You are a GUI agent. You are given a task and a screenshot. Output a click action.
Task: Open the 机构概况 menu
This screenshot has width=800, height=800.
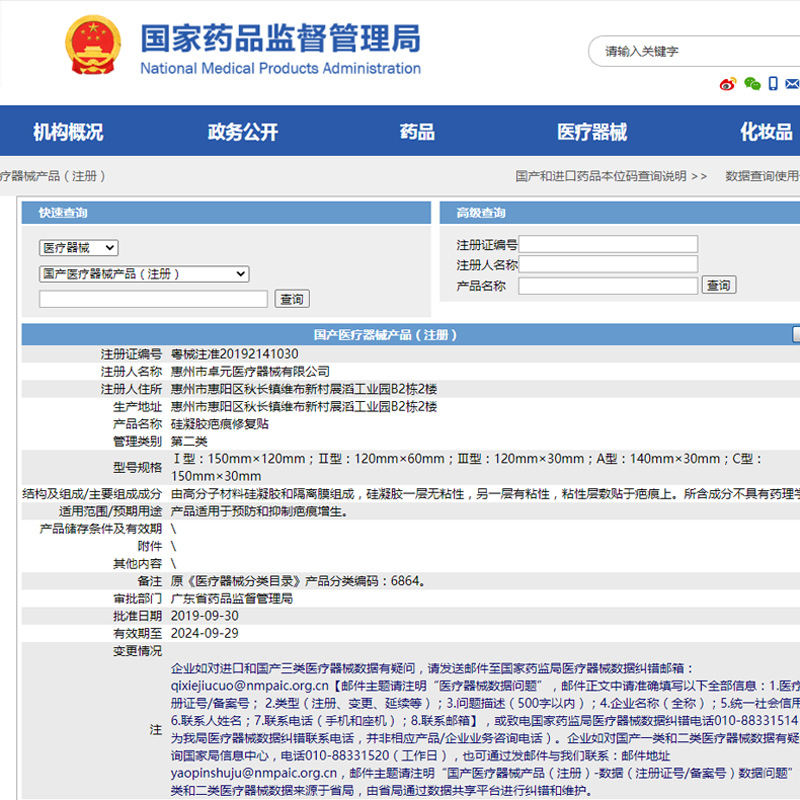point(68,132)
